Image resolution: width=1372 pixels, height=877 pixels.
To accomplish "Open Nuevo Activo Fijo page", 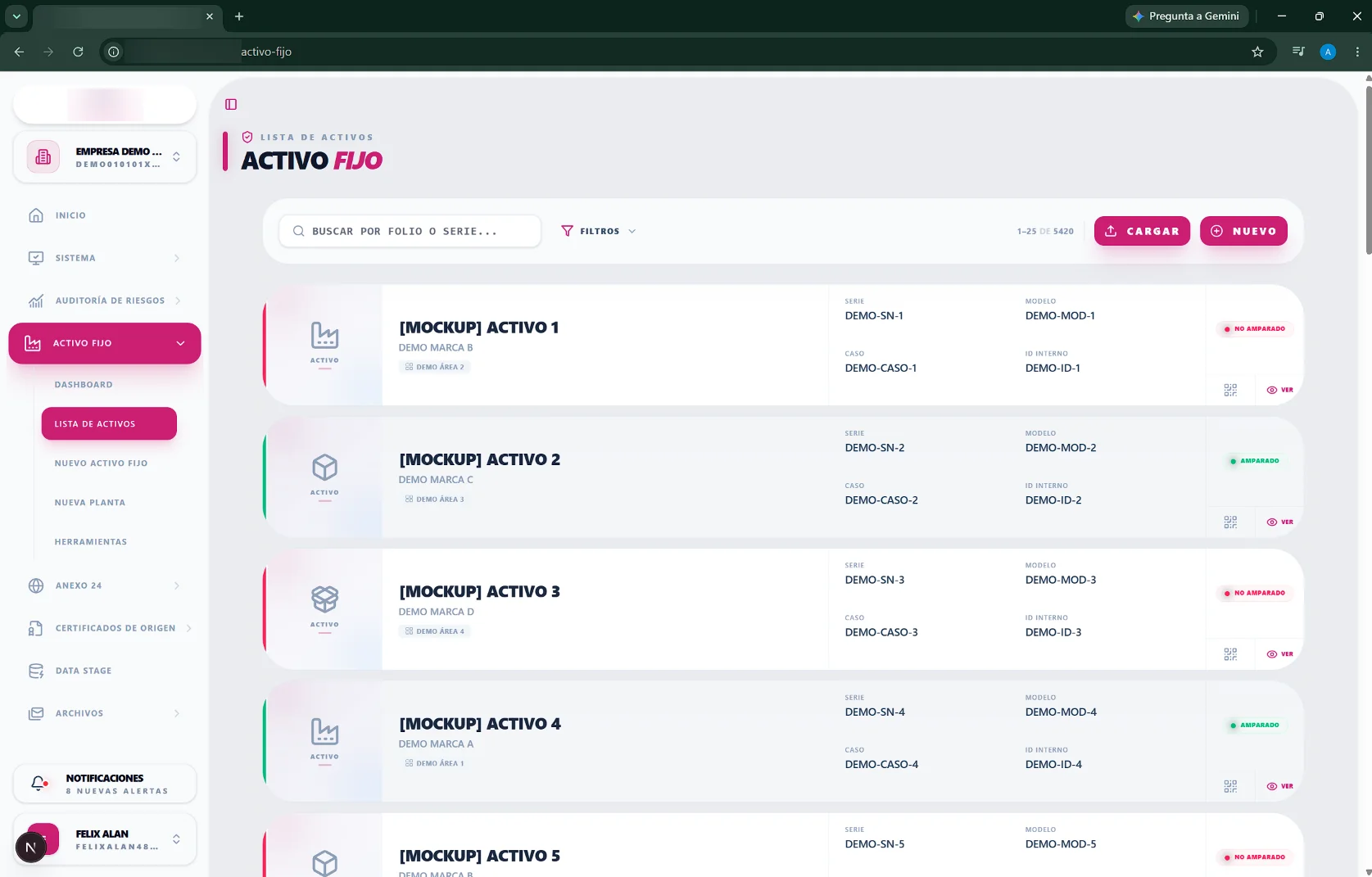I will [x=102, y=463].
